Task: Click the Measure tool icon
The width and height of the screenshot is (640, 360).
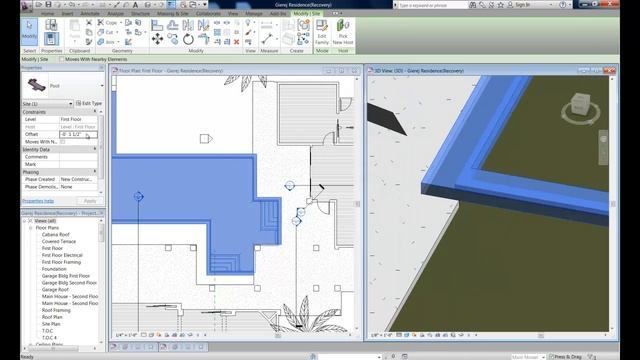Action: (267, 39)
